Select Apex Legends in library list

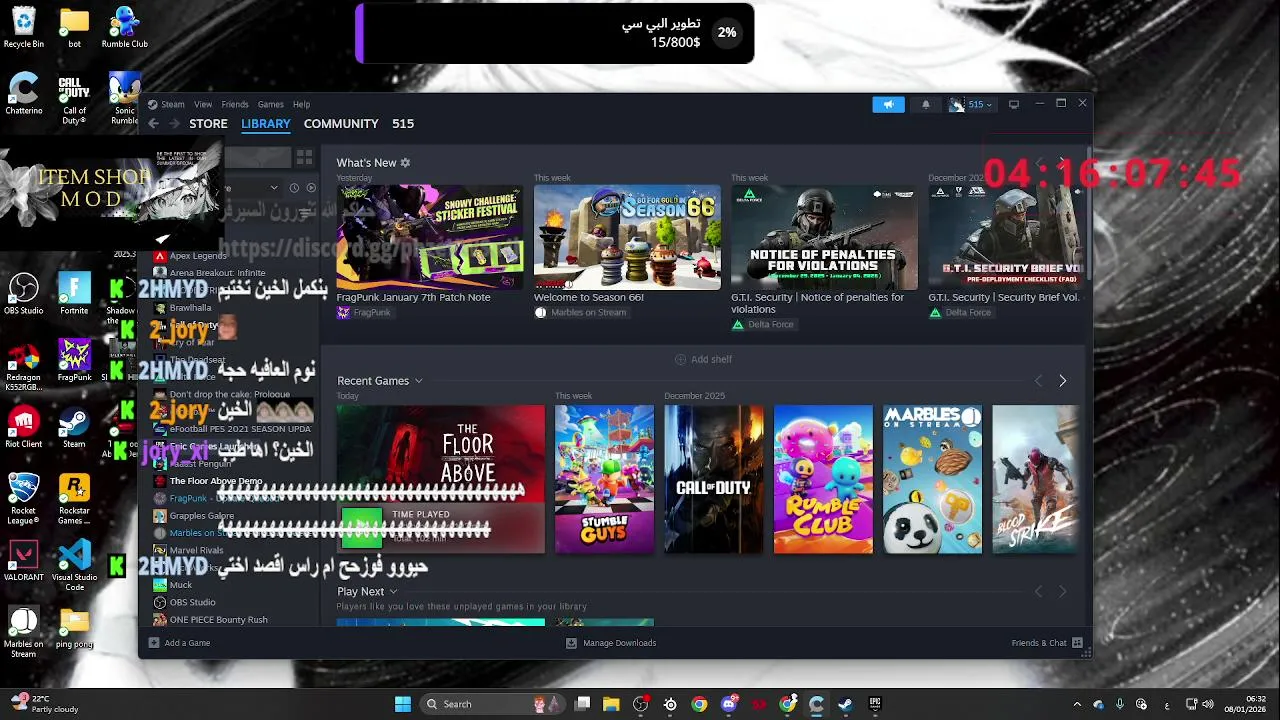pos(198,256)
